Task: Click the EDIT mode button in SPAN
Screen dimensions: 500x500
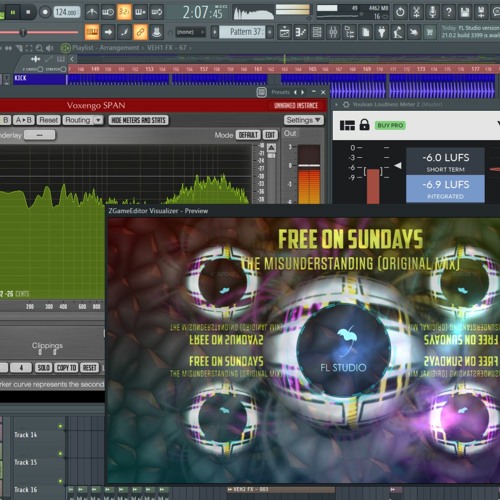Action: pyautogui.click(x=270, y=135)
